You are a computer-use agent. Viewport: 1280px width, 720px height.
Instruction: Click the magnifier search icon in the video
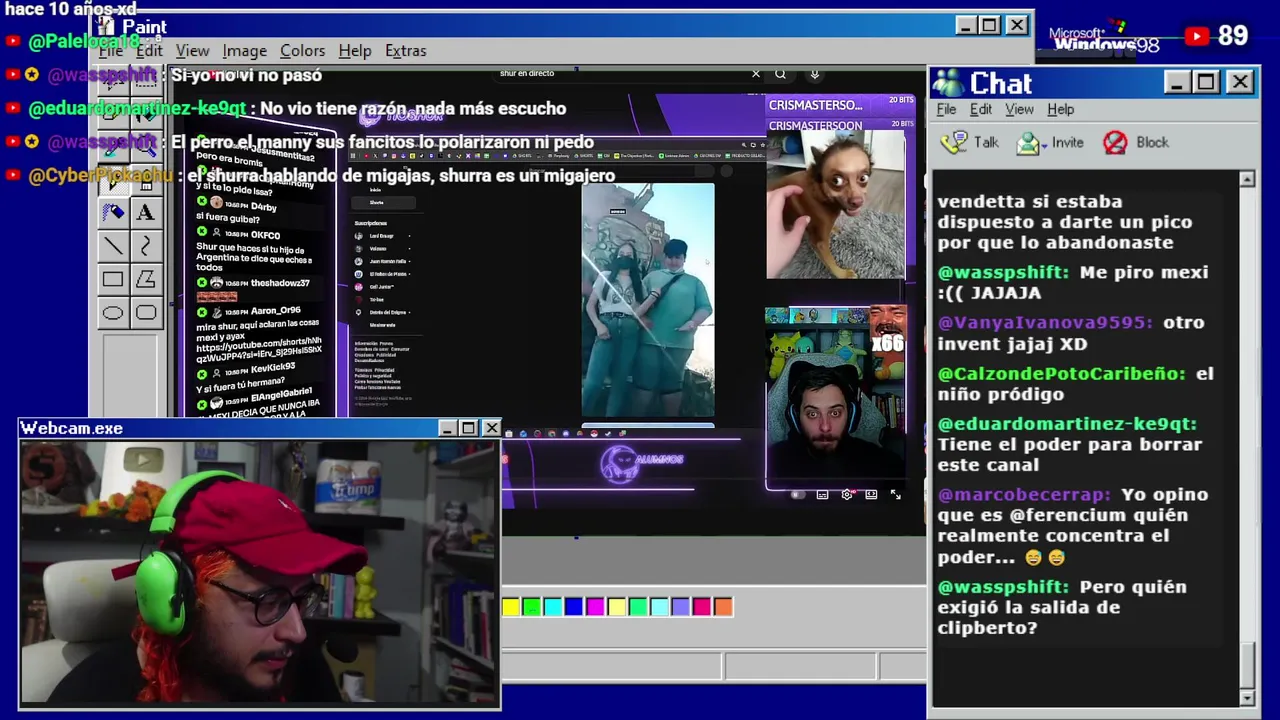pos(780,73)
